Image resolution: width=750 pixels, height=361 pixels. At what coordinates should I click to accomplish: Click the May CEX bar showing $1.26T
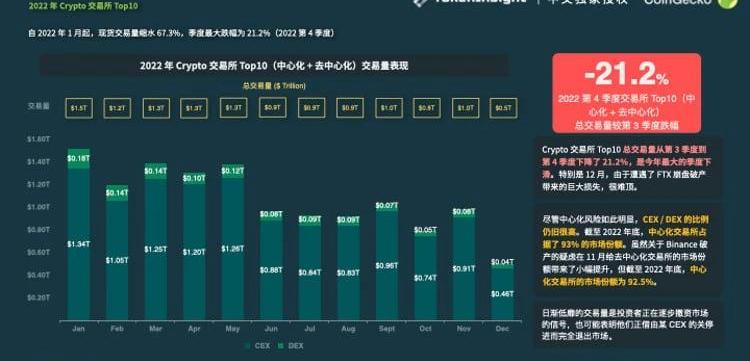[232, 249]
